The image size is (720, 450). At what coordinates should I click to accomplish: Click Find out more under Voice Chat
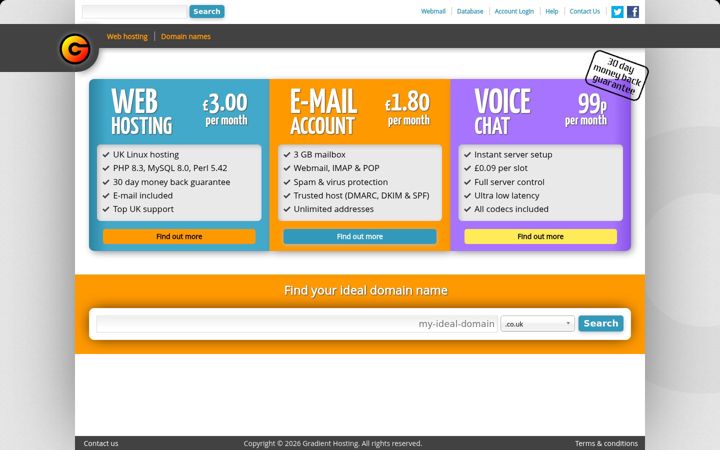[540, 236]
